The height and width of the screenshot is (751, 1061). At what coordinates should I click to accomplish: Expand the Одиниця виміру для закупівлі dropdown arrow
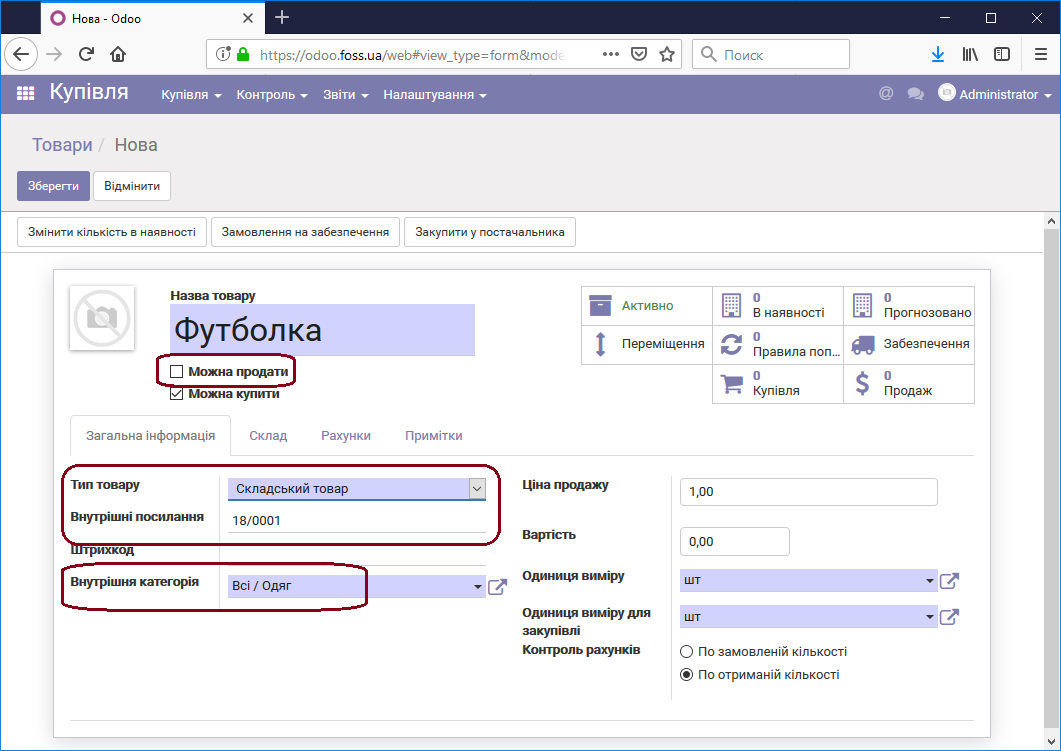click(x=930, y=616)
